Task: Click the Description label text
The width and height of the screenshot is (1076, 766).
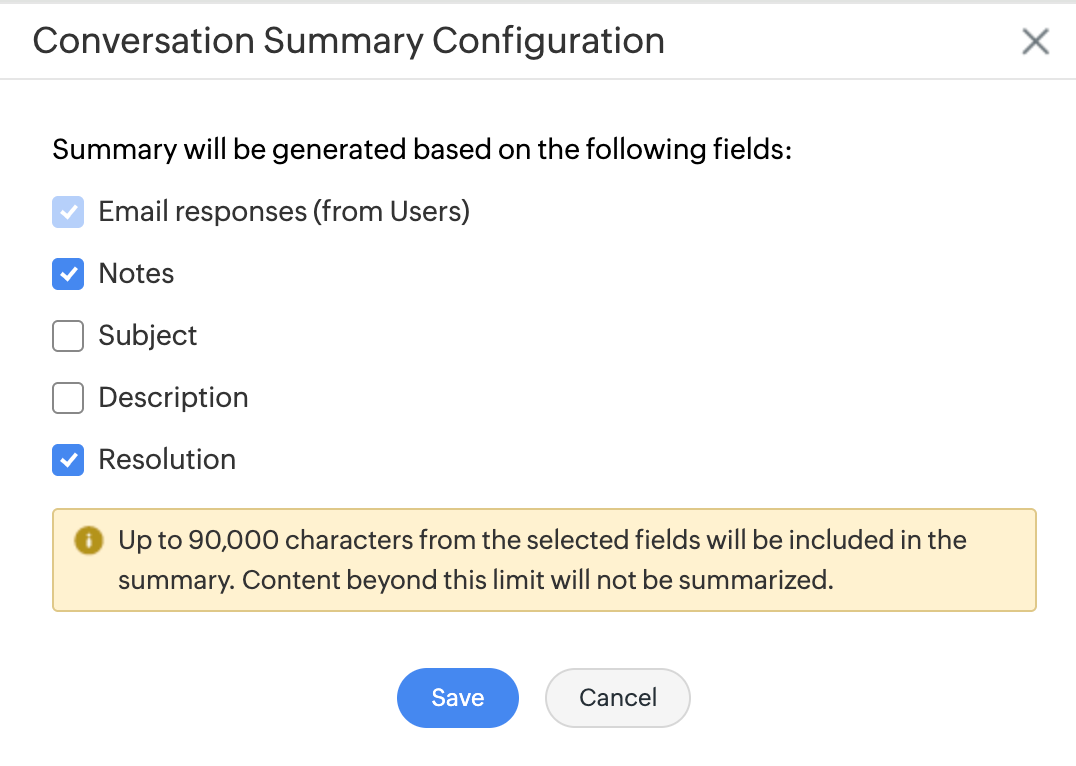Action: (173, 398)
